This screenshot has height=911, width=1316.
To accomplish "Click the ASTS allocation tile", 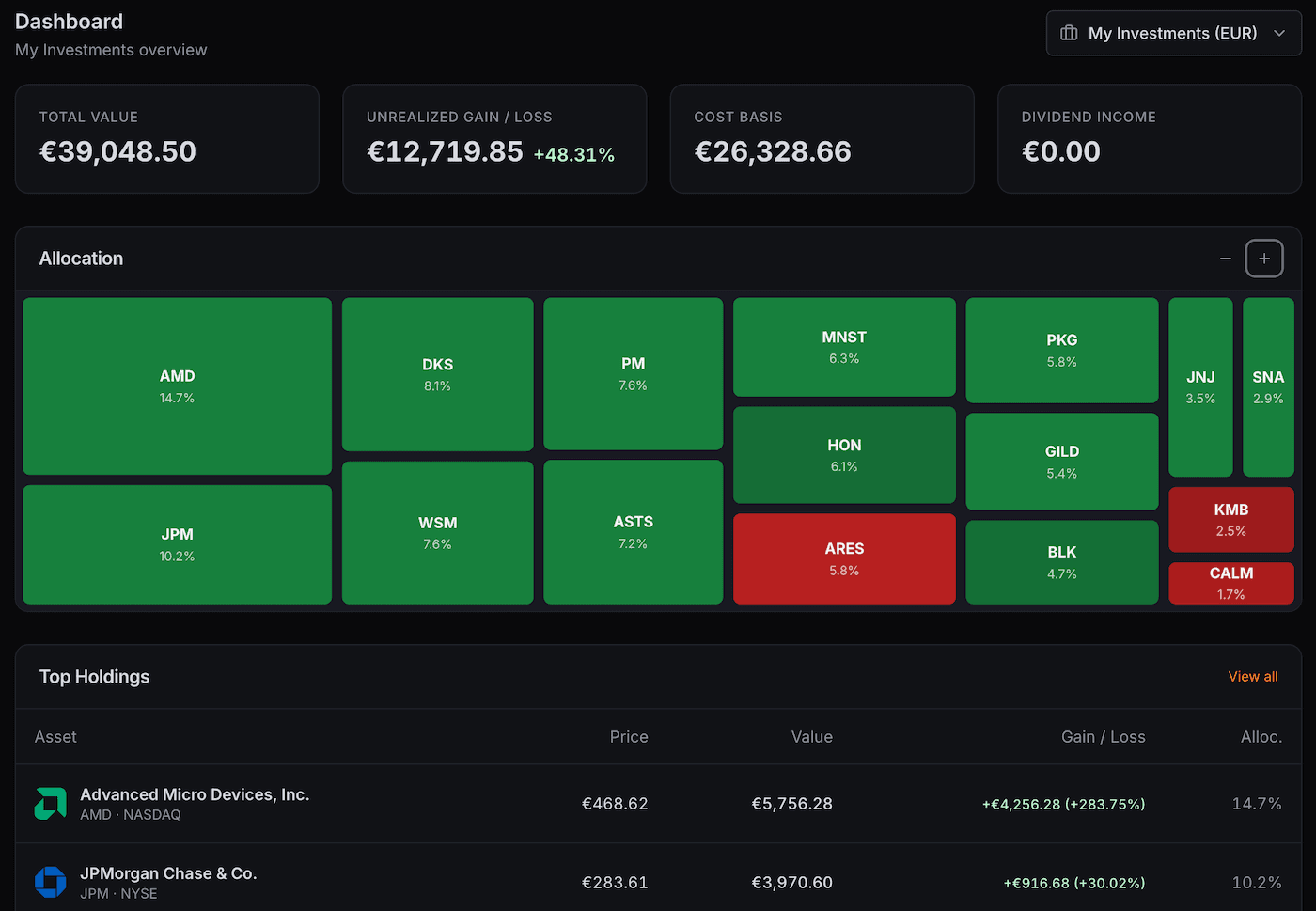I will (x=633, y=531).
